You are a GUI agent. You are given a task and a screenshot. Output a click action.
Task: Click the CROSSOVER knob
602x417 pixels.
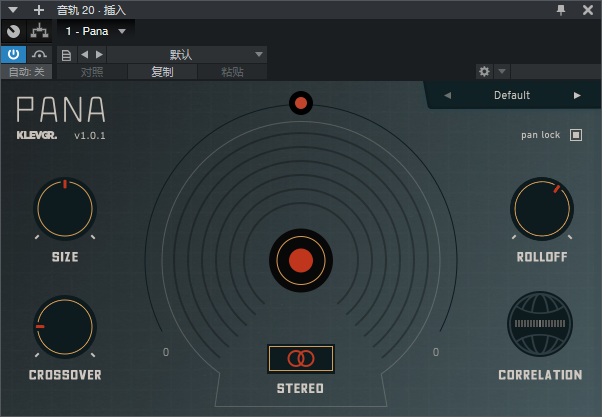click(65, 327)
